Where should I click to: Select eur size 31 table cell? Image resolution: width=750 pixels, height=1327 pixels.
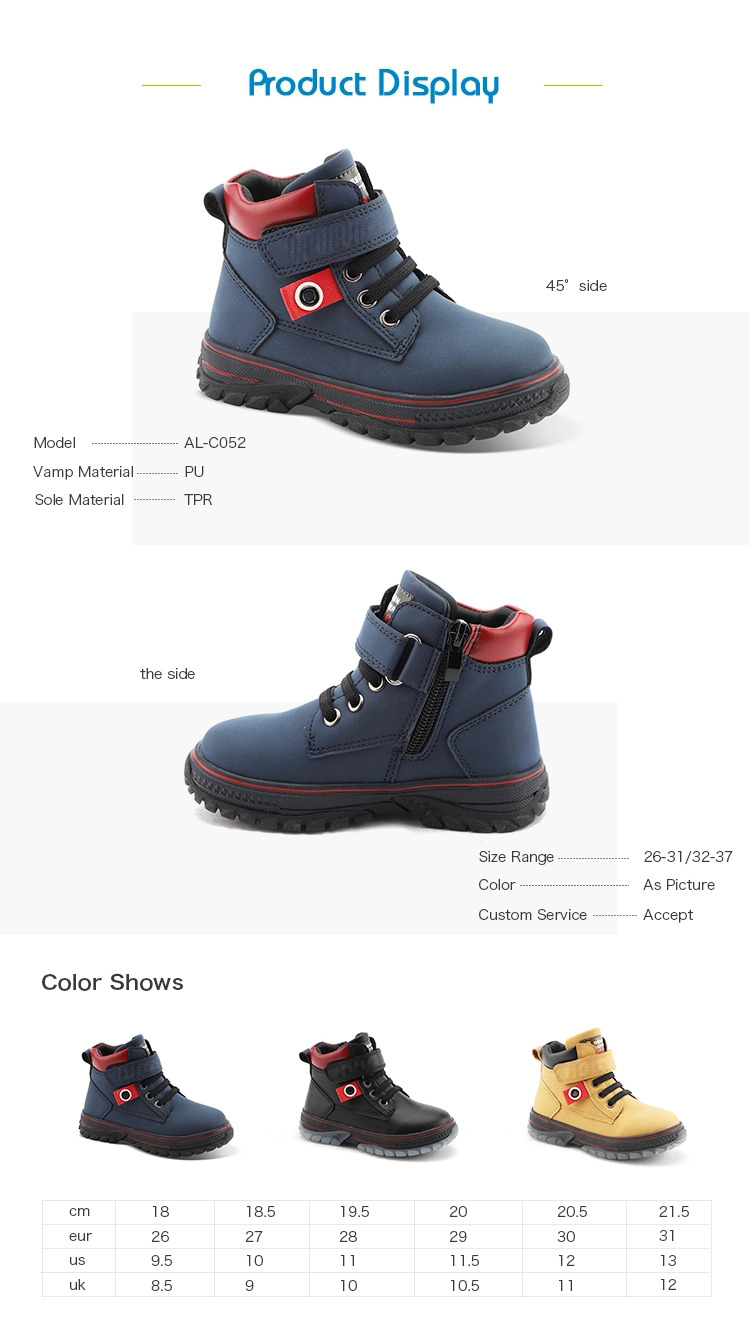[x=668, y=1236]
